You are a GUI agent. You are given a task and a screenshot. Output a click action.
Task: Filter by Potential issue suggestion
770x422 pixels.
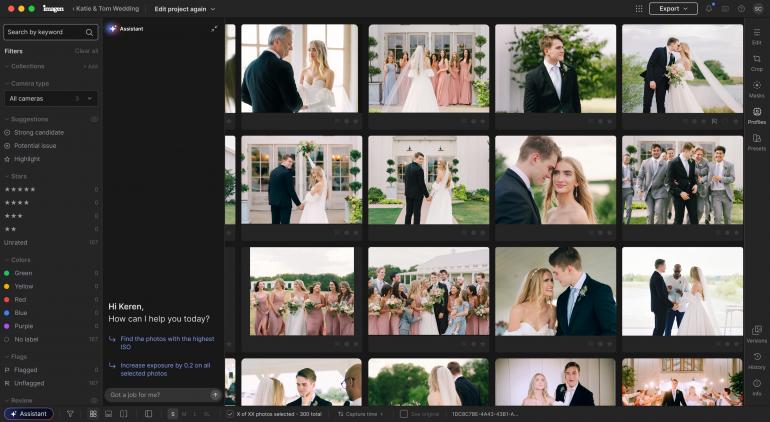coord(30,146)
